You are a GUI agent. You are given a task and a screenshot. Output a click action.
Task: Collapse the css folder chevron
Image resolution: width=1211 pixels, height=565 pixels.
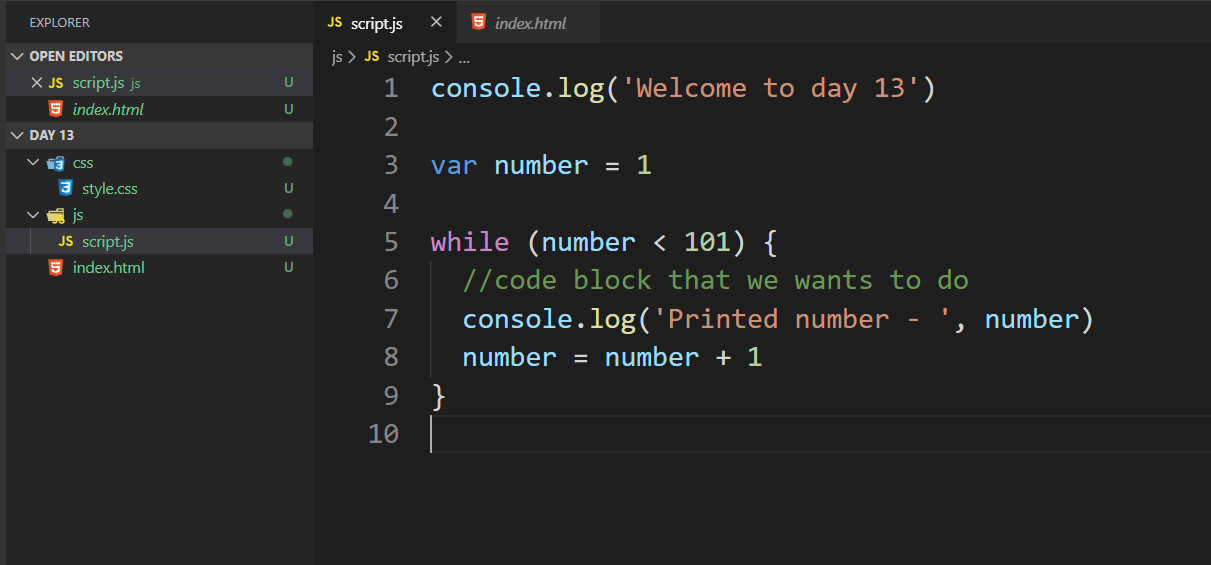coord(35,162)
